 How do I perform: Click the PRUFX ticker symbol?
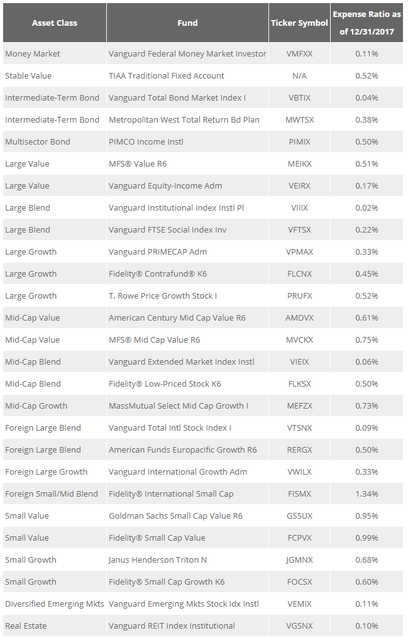(299, 296)
